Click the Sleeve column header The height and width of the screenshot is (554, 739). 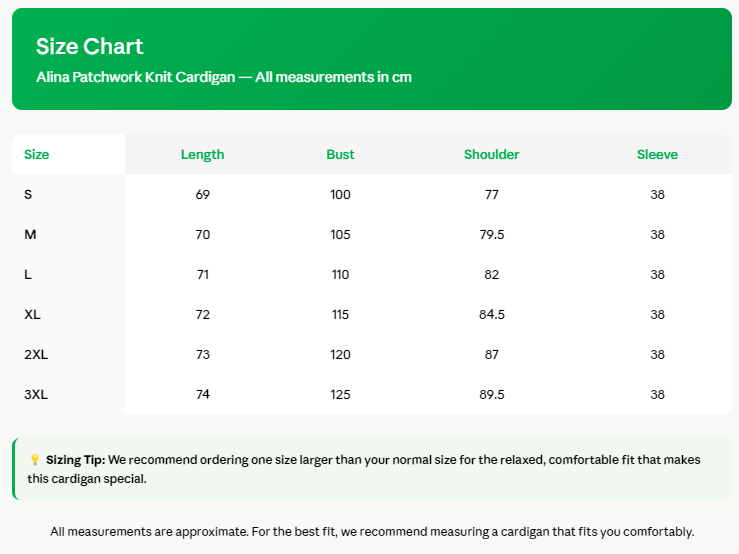click(x=657, y=154)
